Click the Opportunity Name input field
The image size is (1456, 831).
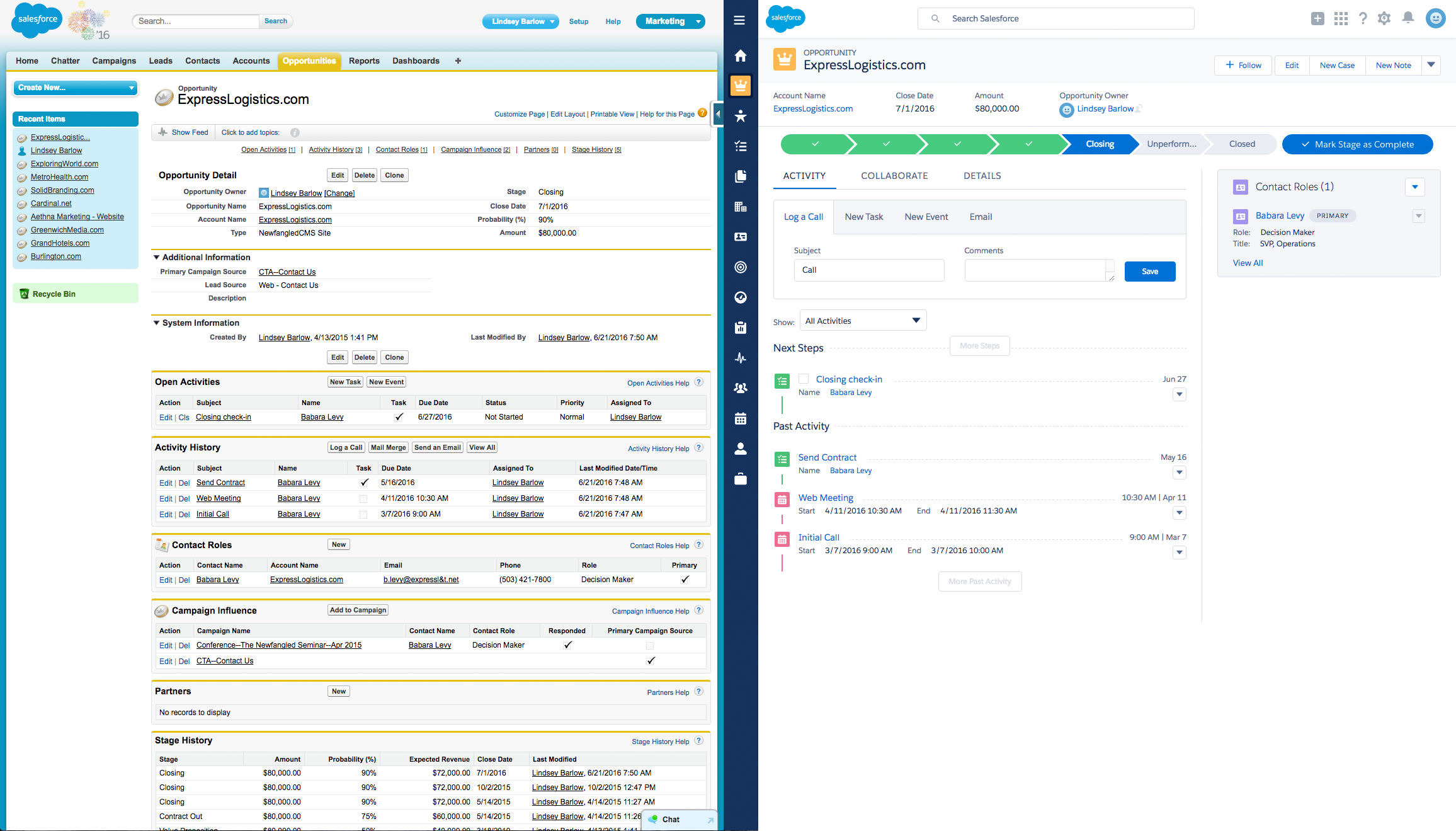296,206
